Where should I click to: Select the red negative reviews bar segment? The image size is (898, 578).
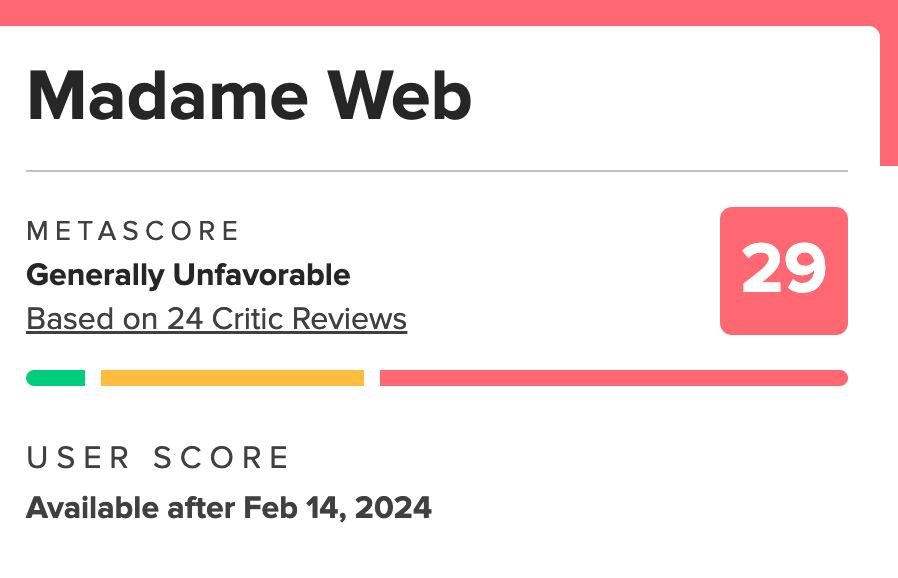613,378
